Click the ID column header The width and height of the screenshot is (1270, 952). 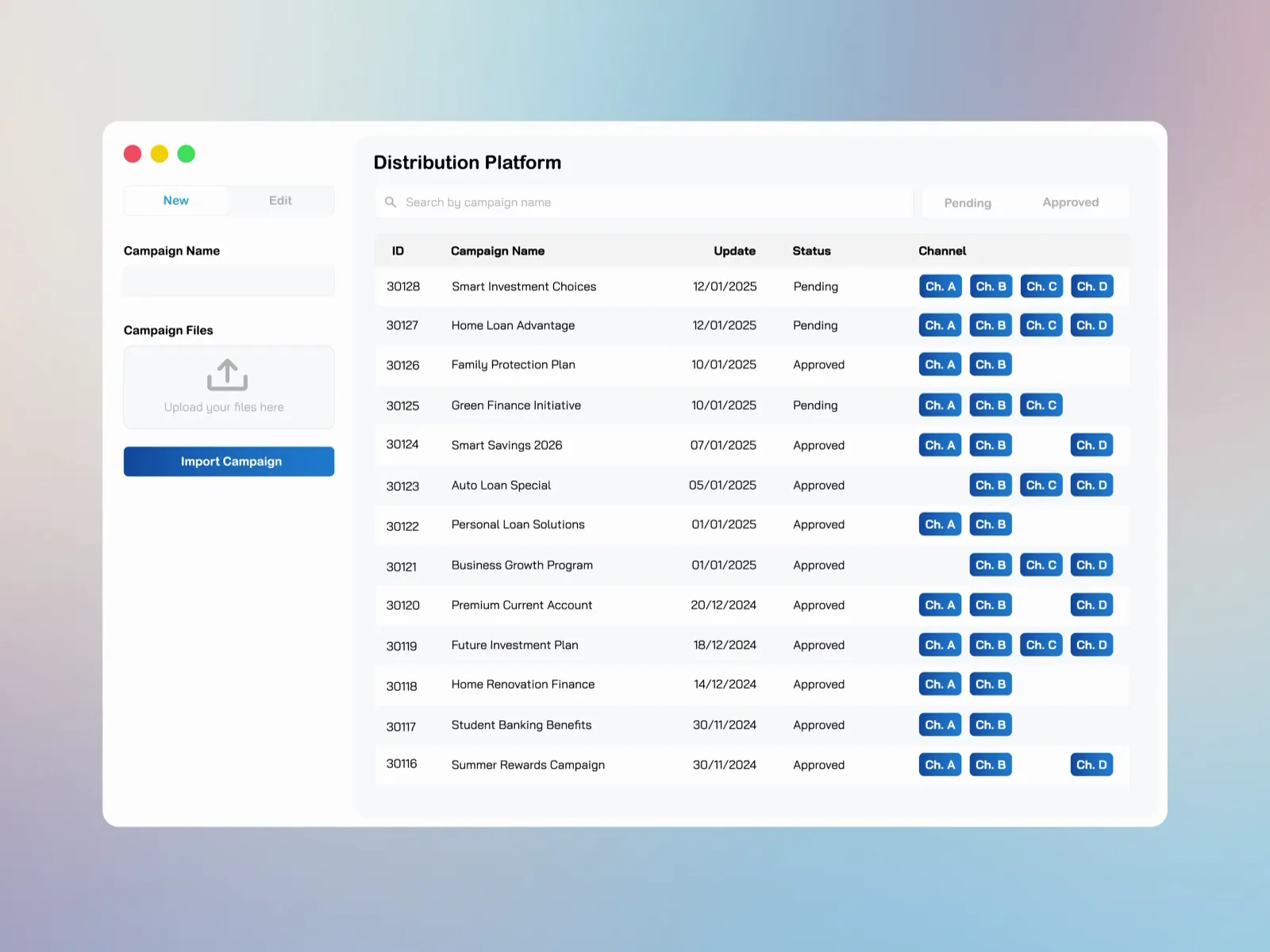398,251
